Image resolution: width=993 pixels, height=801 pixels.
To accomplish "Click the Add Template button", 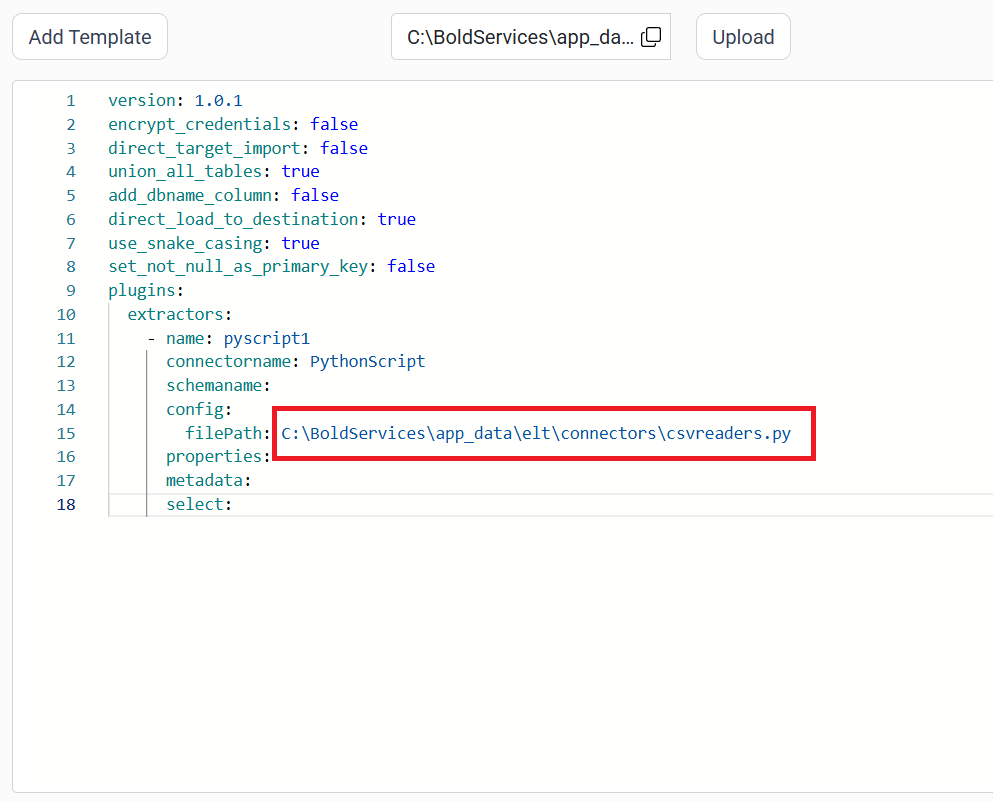I will [x=89, y=36].
